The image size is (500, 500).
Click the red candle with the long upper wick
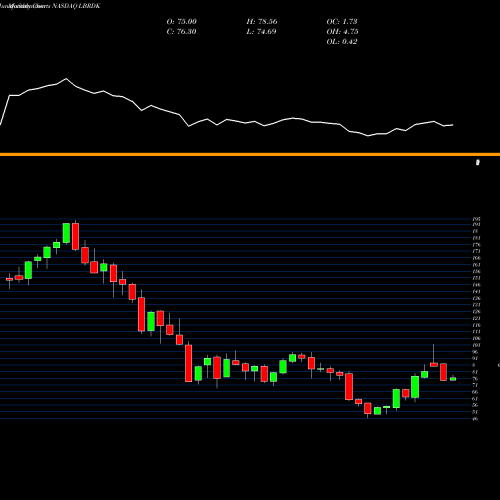point(434,365)
